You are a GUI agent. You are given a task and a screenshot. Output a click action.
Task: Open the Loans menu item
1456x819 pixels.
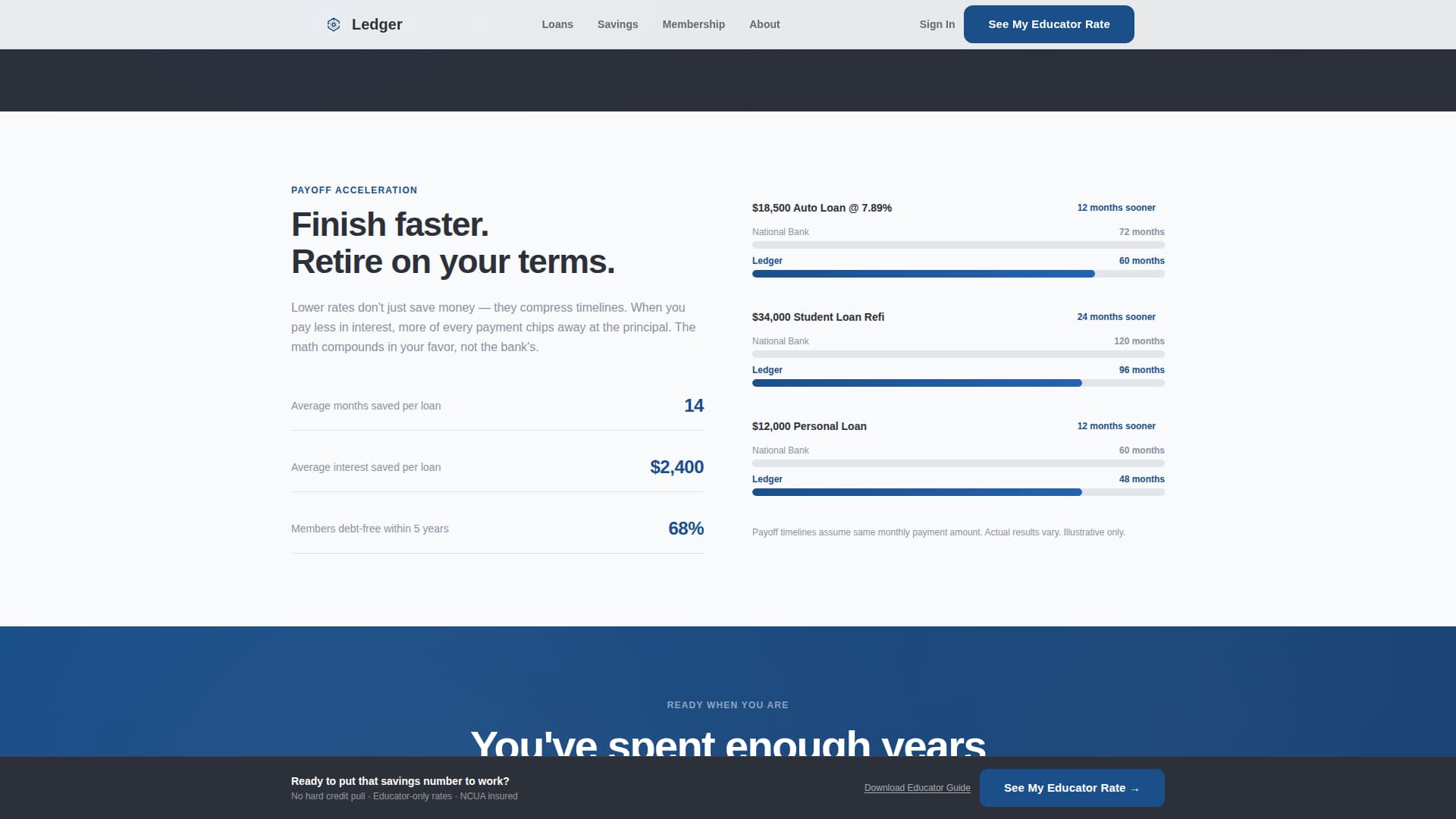click(x=557, y=24)
